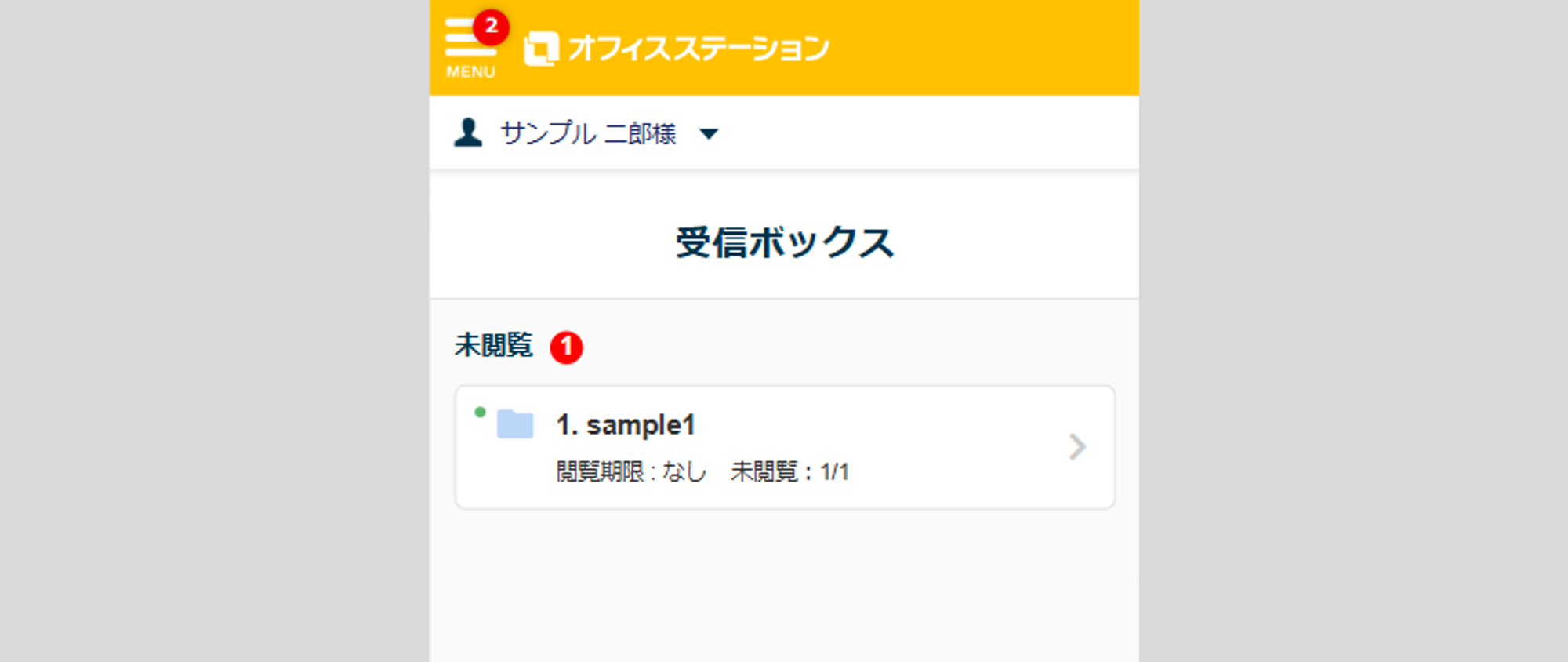Click the 閲覧期限 : なし text
Screen dimensions: 1568x662
coord(631,471)
